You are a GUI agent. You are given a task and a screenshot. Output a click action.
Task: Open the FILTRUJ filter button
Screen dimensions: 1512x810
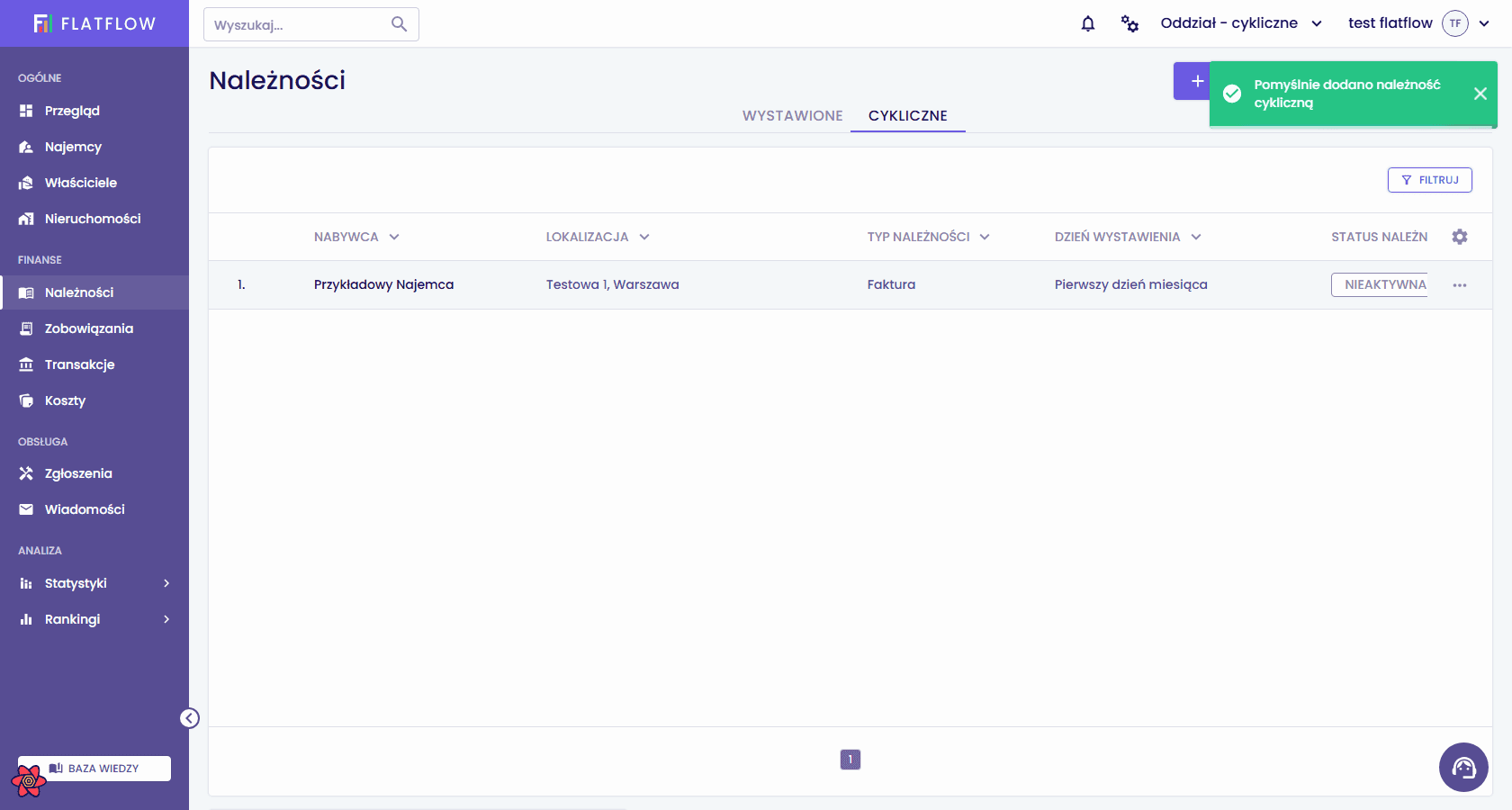point(1430,180)
